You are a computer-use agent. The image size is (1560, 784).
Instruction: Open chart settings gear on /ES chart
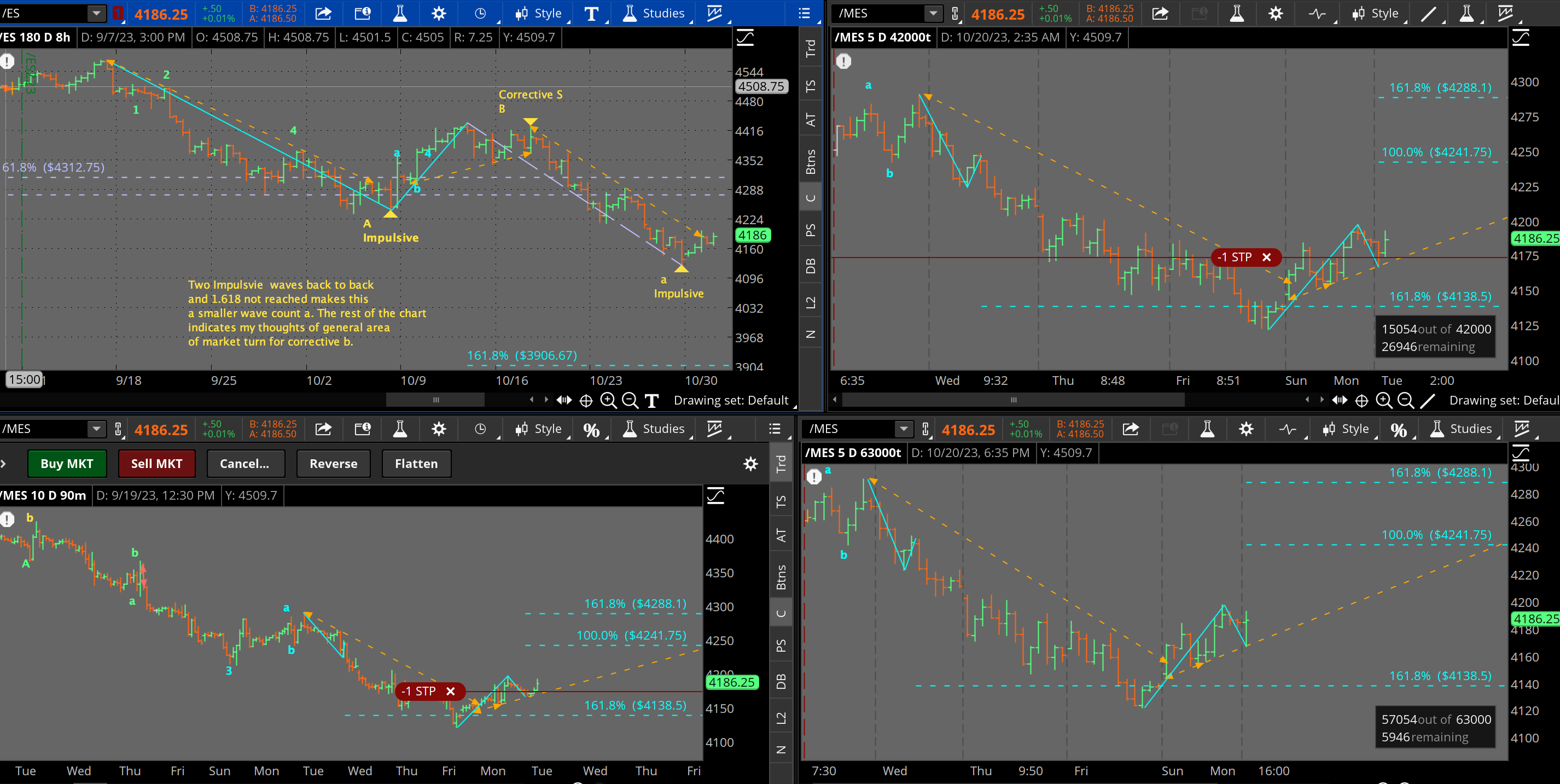pos(439,13)
